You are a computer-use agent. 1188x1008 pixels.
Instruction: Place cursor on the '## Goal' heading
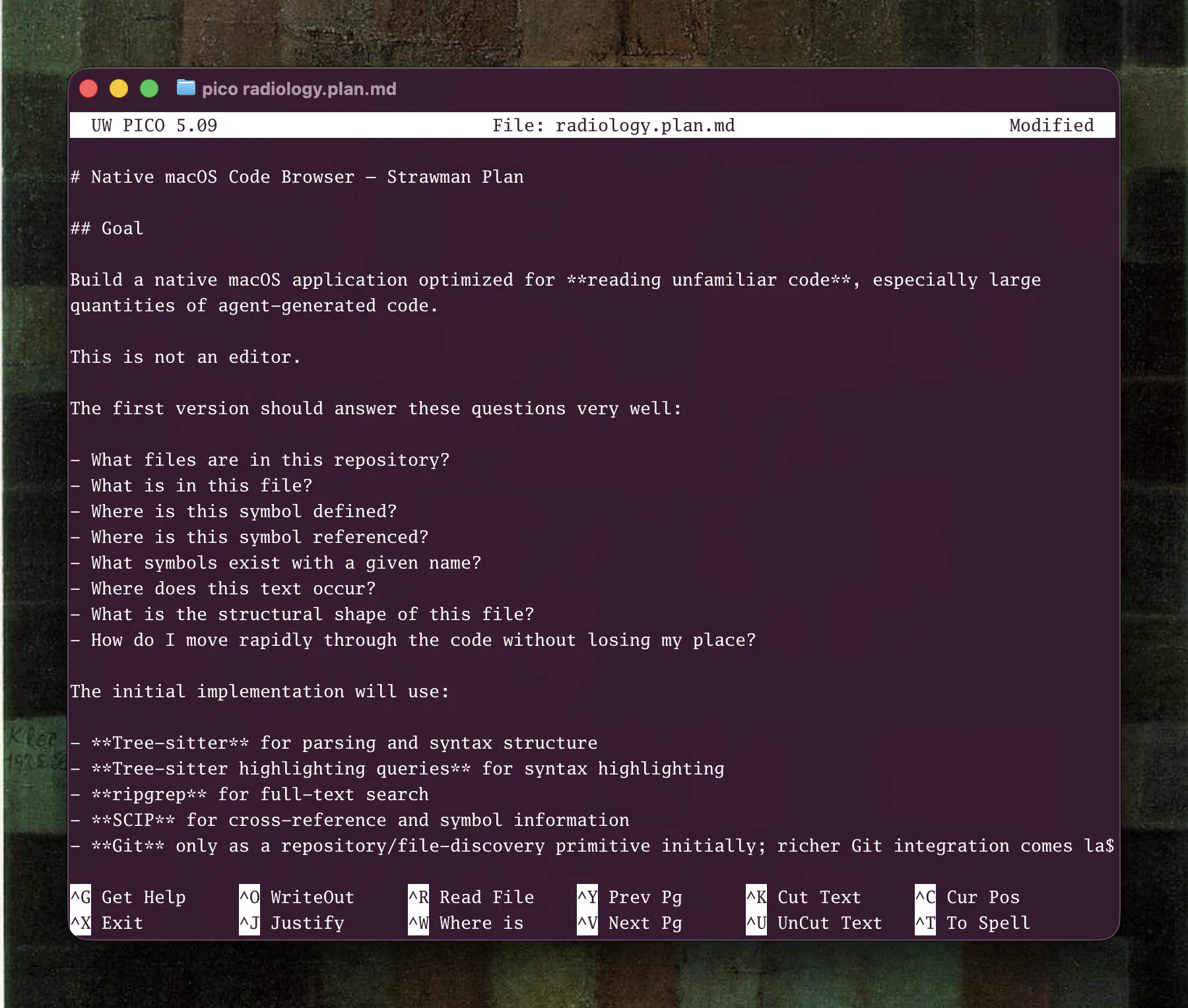click(107, 228)
